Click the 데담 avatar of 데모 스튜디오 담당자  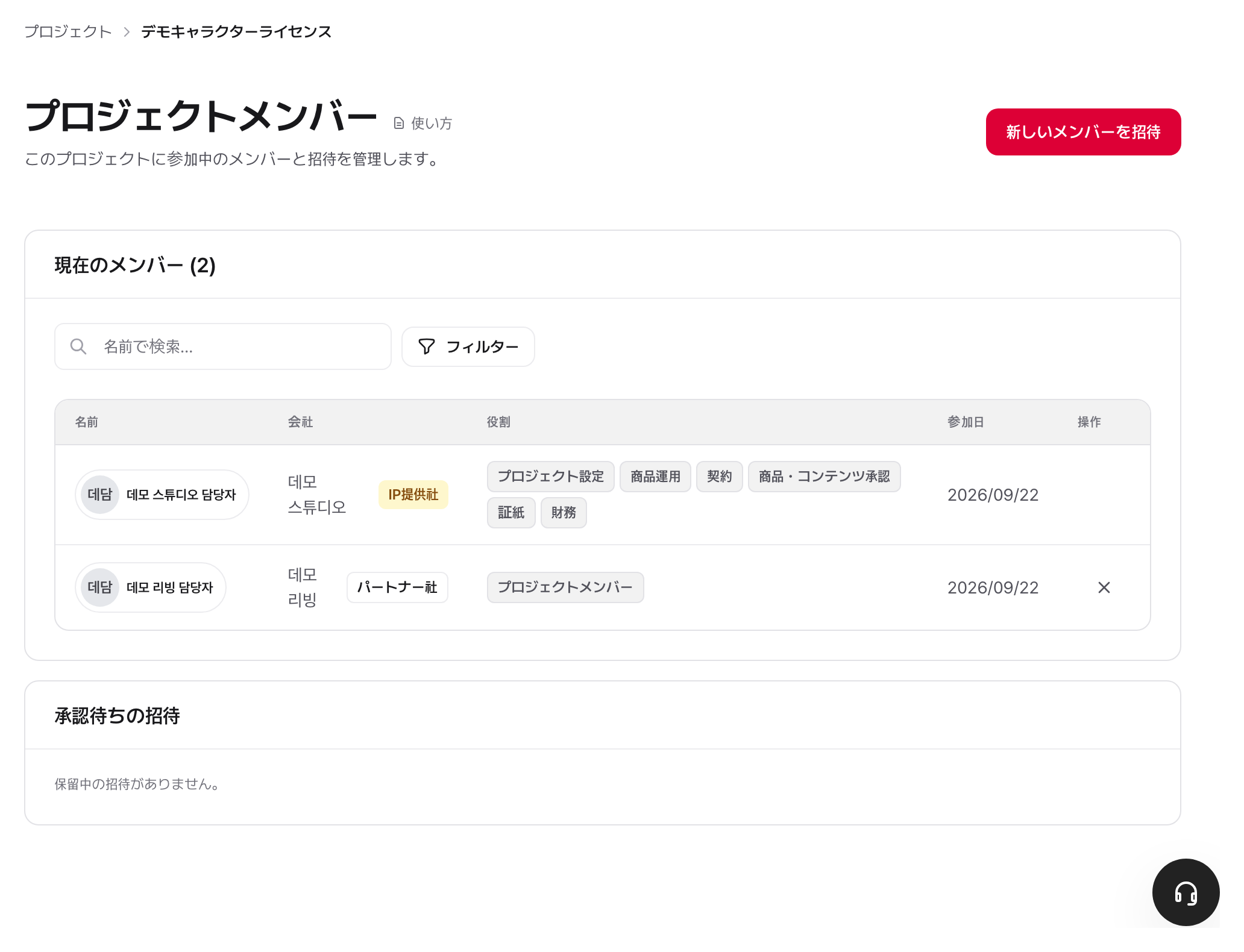click(100, 495)
